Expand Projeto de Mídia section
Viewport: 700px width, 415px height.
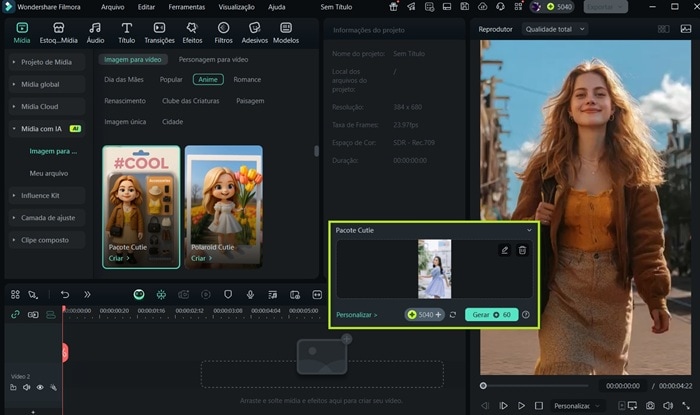46,62
